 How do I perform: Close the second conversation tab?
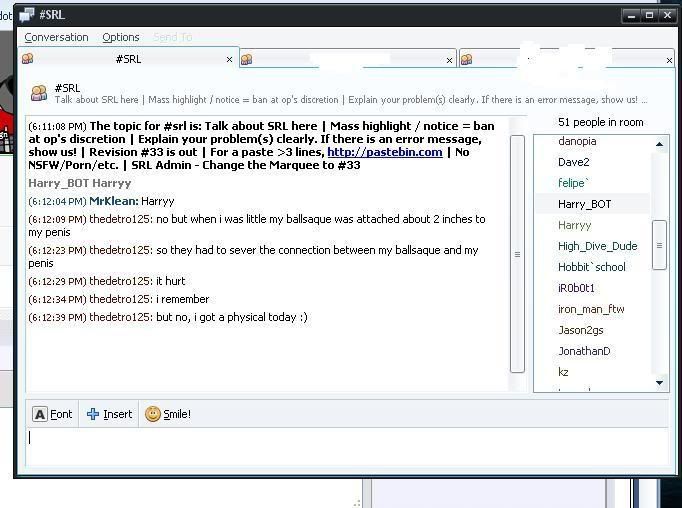449,60
